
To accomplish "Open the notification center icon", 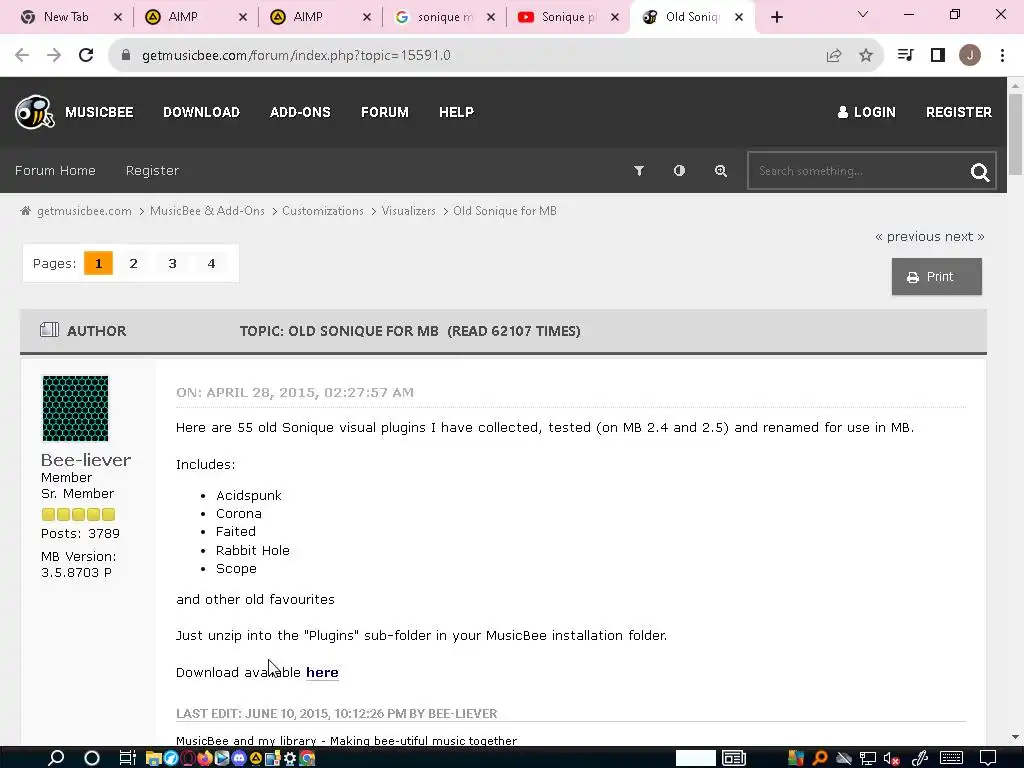I will [988, 758].
